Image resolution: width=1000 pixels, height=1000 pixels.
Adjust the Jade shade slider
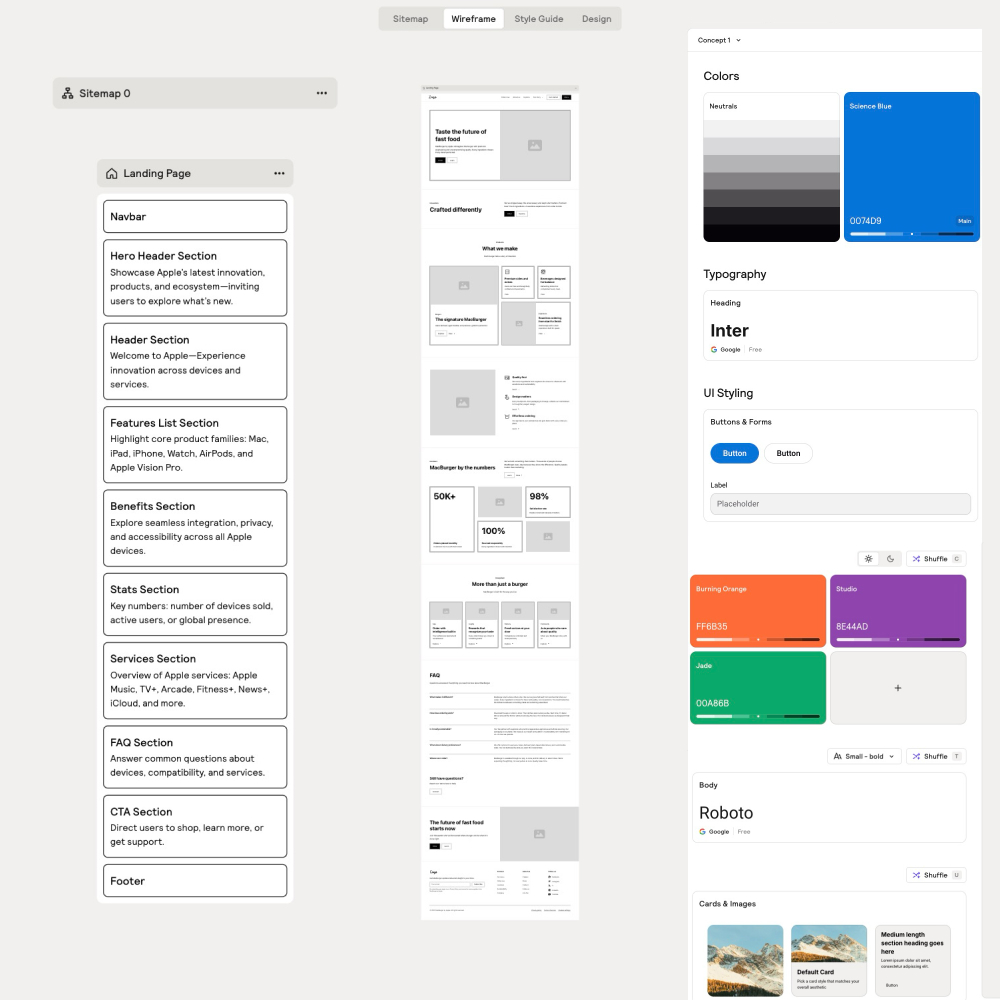(x=758, y=716)
